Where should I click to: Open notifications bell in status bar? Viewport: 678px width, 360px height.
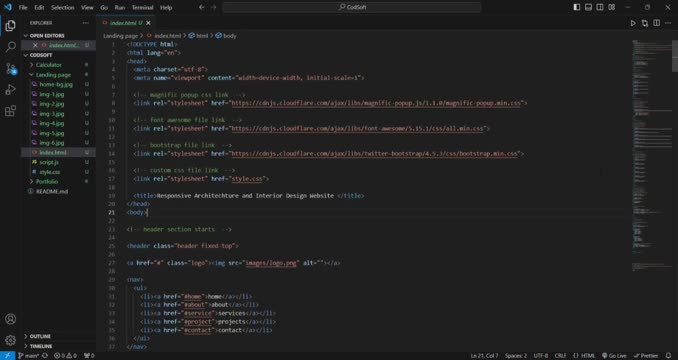[x=668, y=356]
